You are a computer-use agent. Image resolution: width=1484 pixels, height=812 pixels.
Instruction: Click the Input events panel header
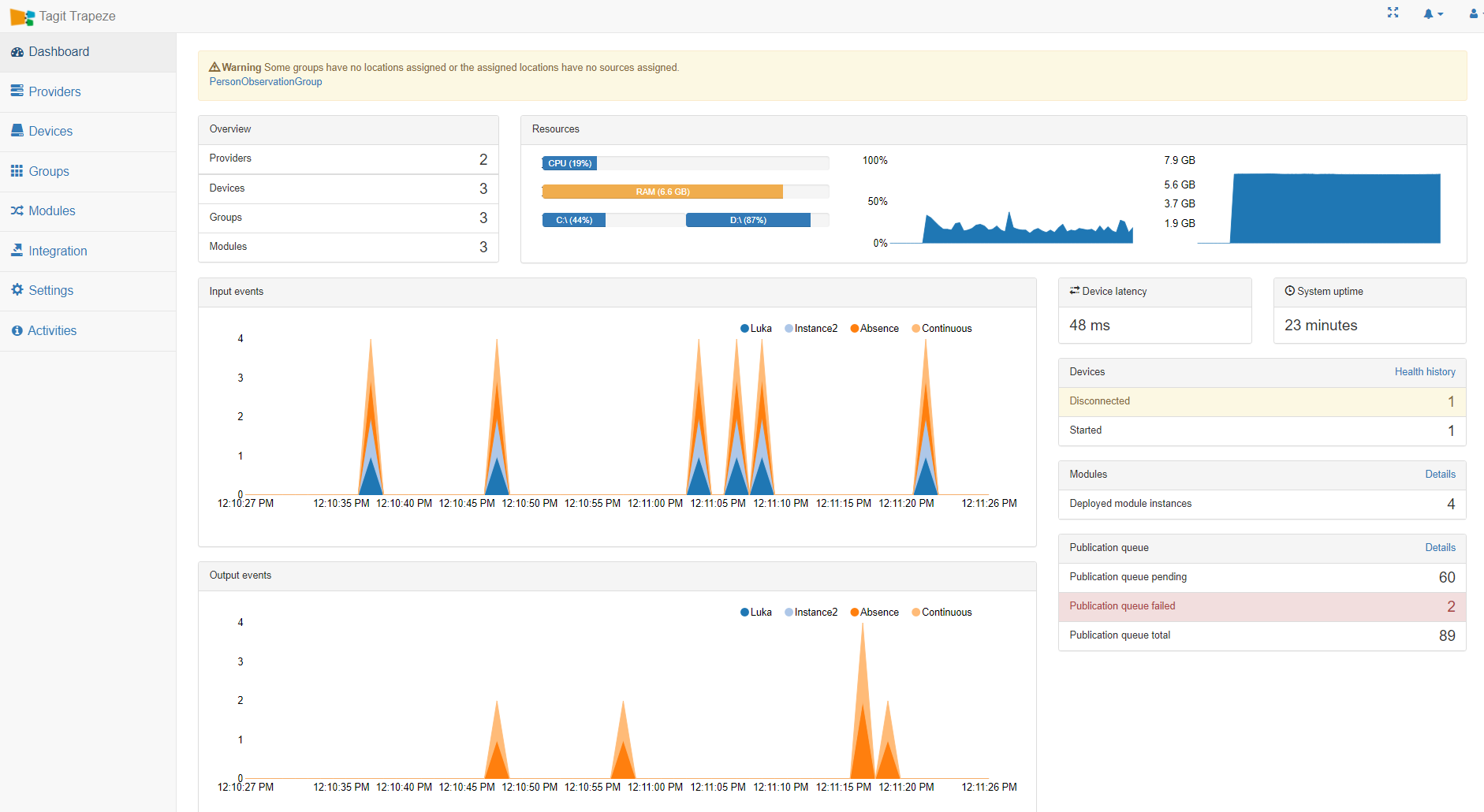click(x=617, y=292)
